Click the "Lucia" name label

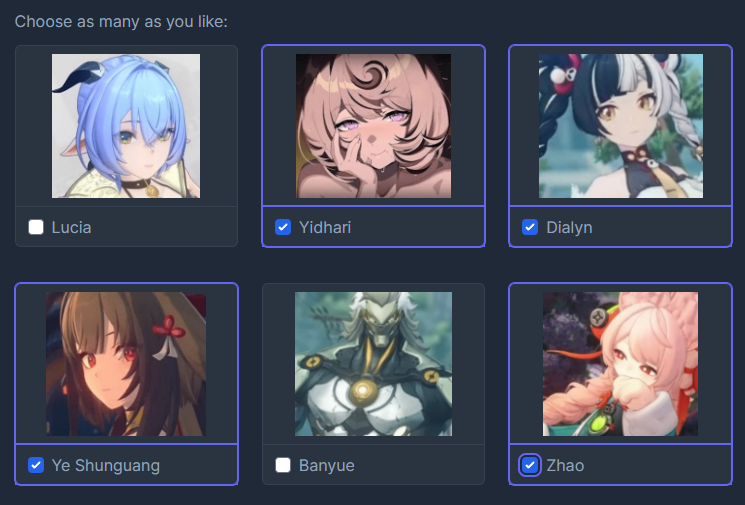pos(71,228)
